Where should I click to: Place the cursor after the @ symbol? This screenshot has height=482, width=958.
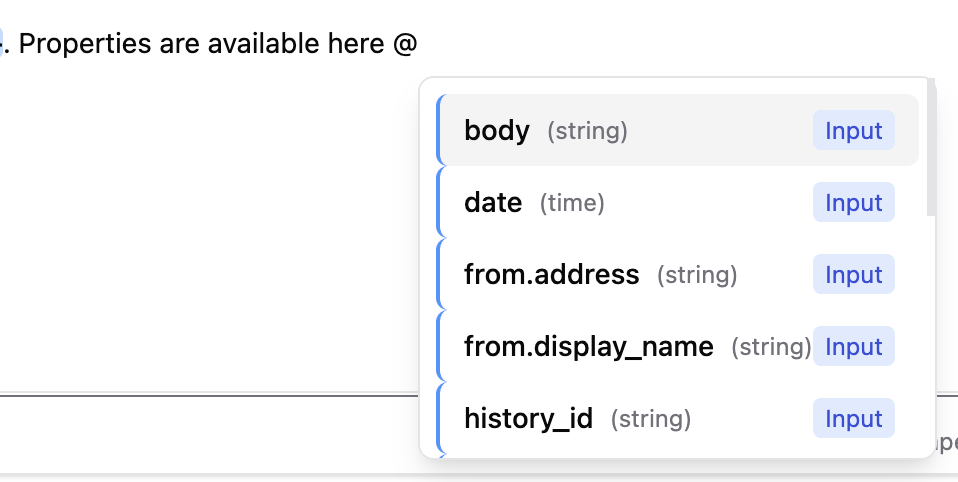418,44
